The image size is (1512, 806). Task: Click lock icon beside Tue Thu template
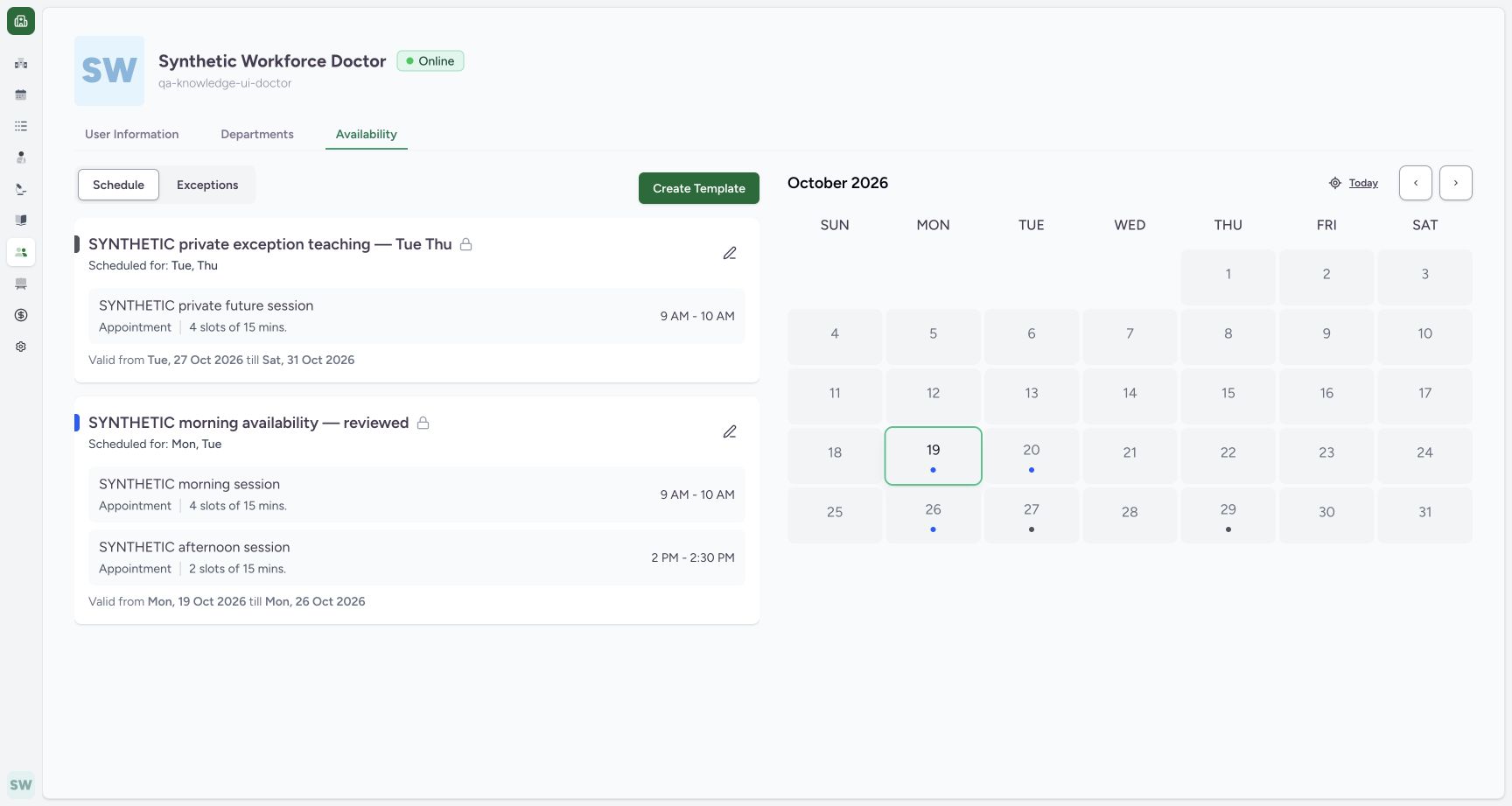click(x=466, y=244)
